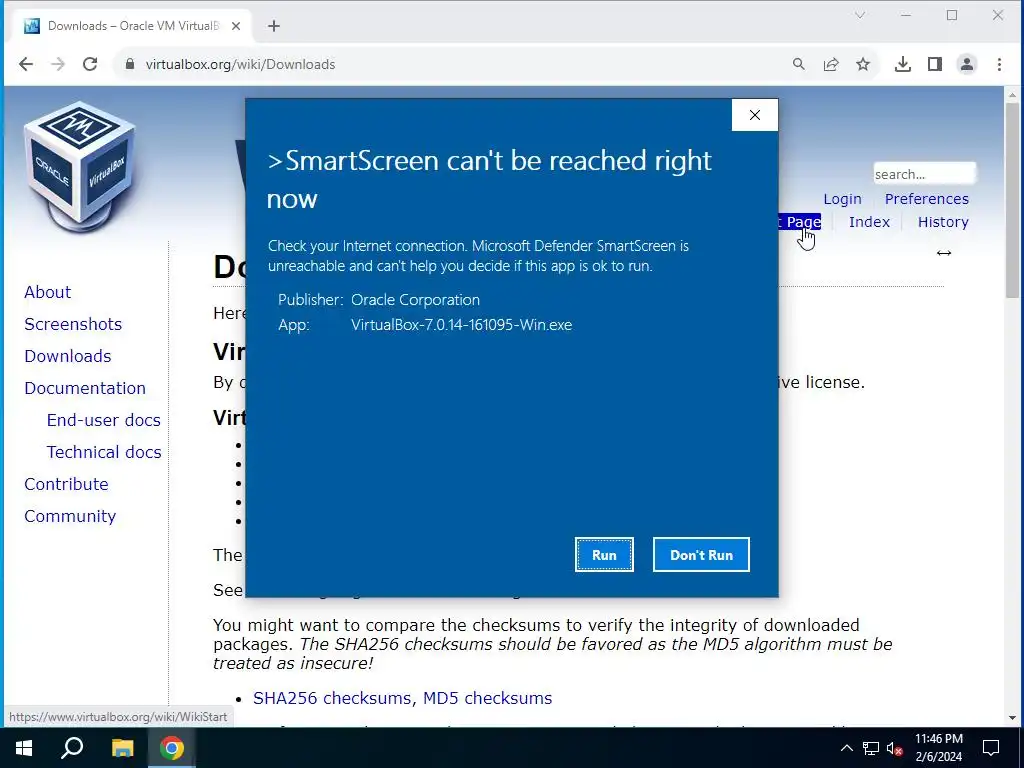This screenshot has height=768, width=1024.
Task: Open End-user docs link
Action: (x=104, y=420)
